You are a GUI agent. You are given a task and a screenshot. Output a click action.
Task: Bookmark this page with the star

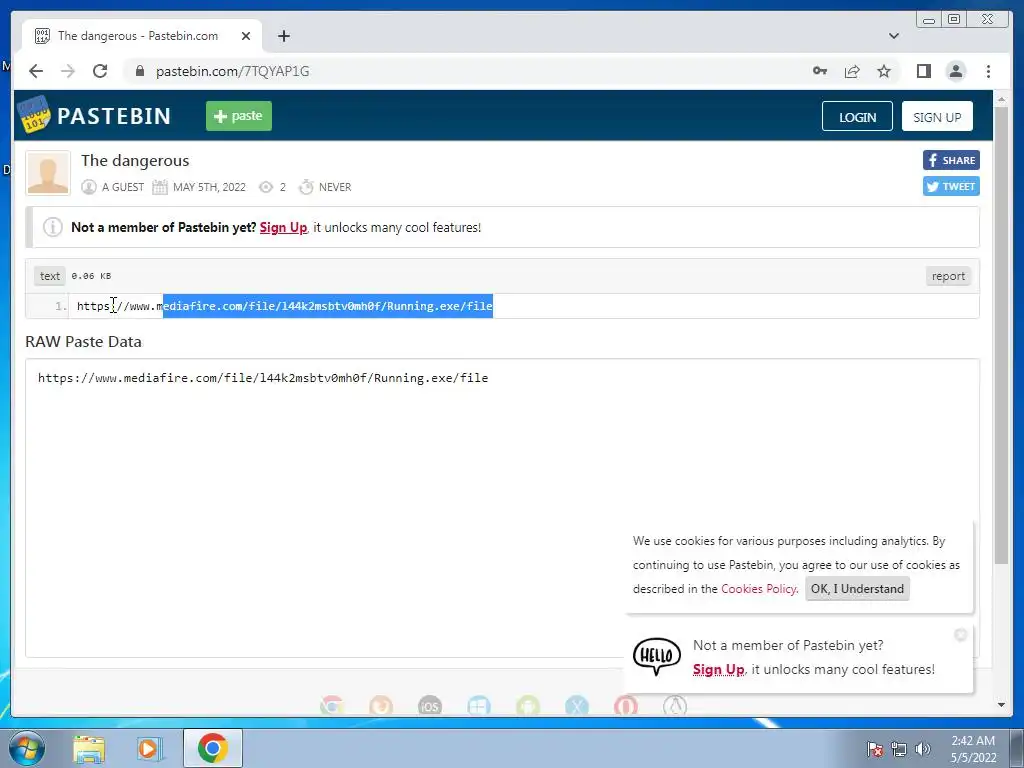tap(884, 71)
